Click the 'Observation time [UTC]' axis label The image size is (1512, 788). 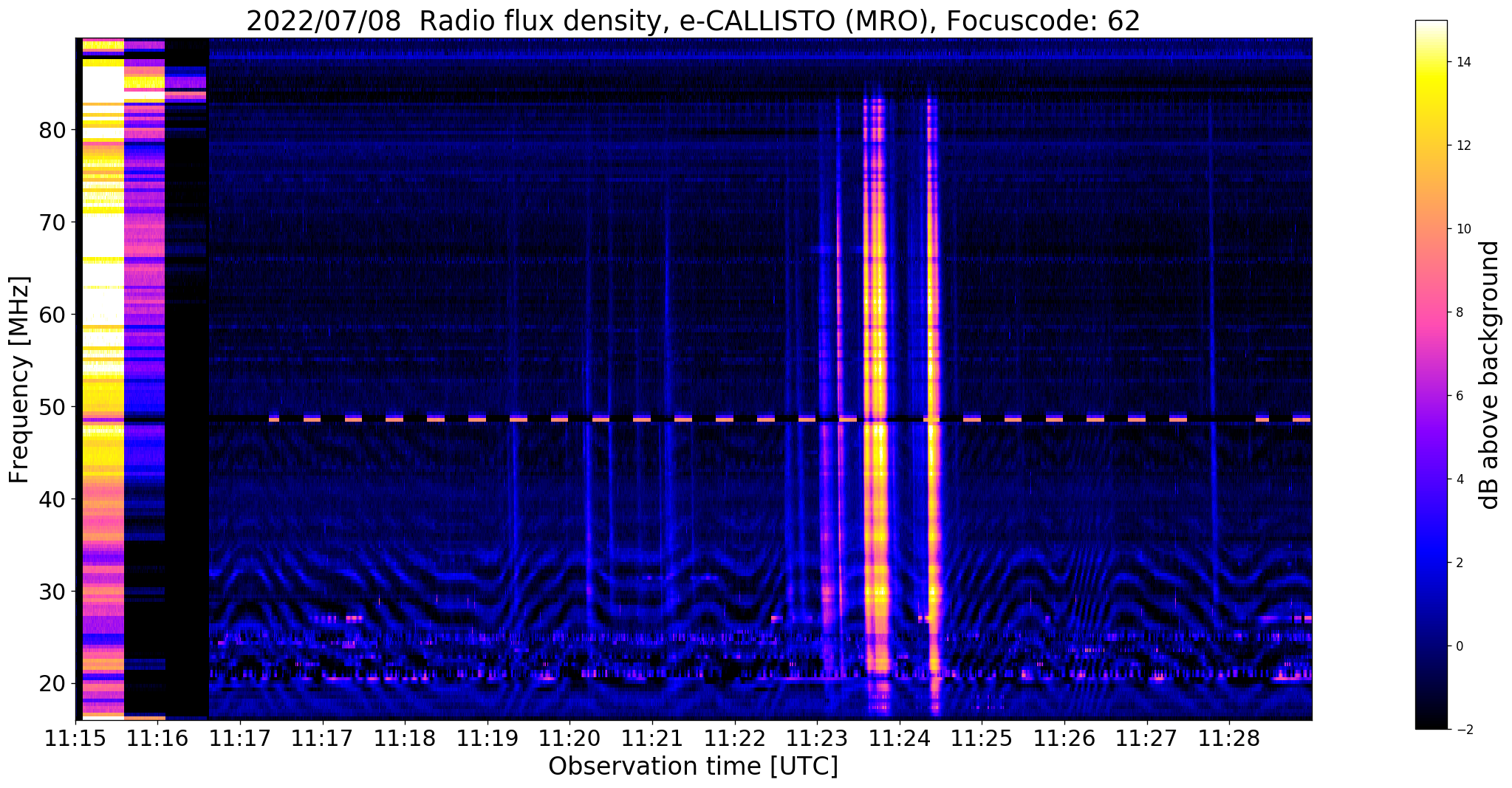point(693,767)
